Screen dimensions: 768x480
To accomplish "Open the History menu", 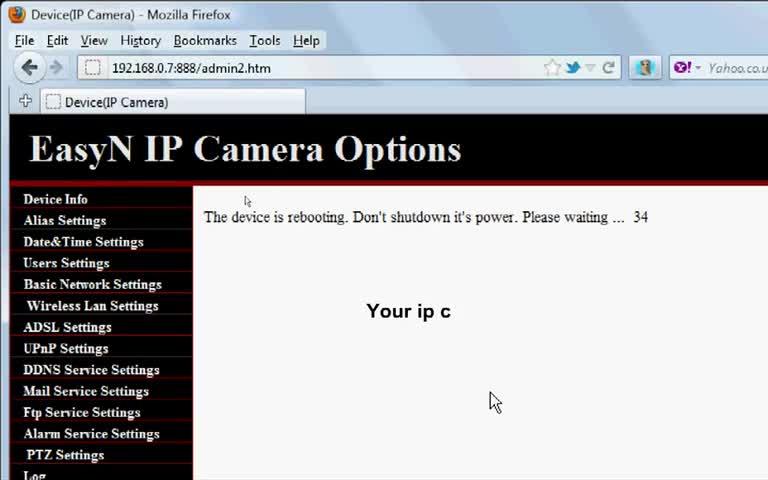I will [x=141, y=41].
